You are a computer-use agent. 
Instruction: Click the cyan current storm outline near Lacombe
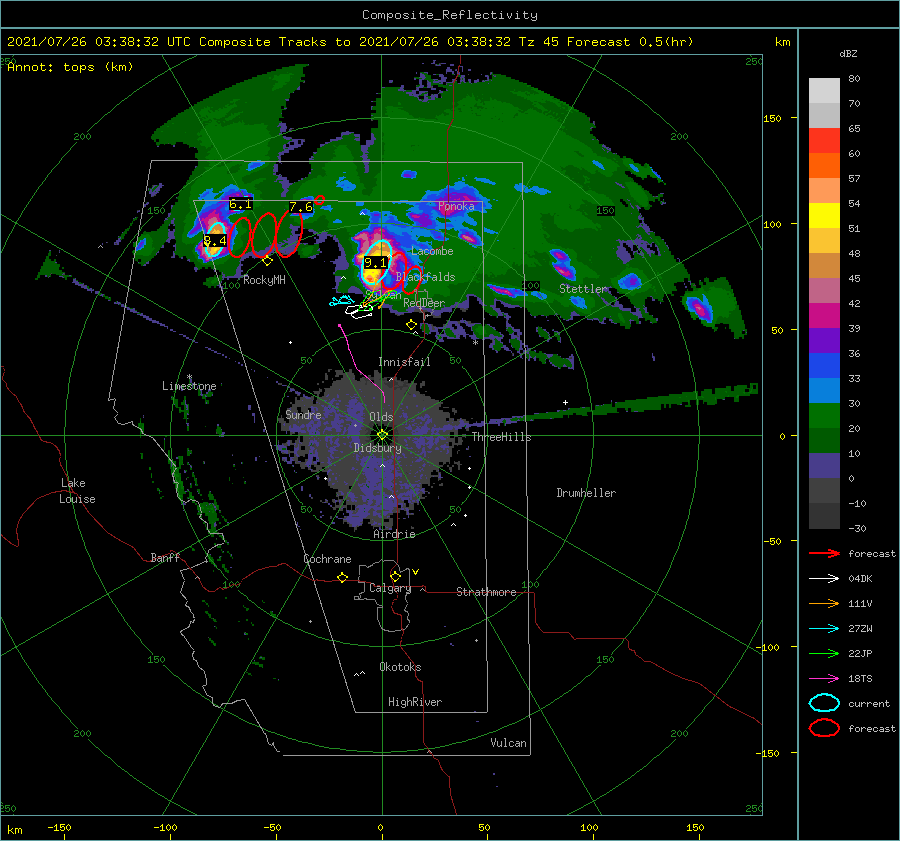(x=376, y=262)
